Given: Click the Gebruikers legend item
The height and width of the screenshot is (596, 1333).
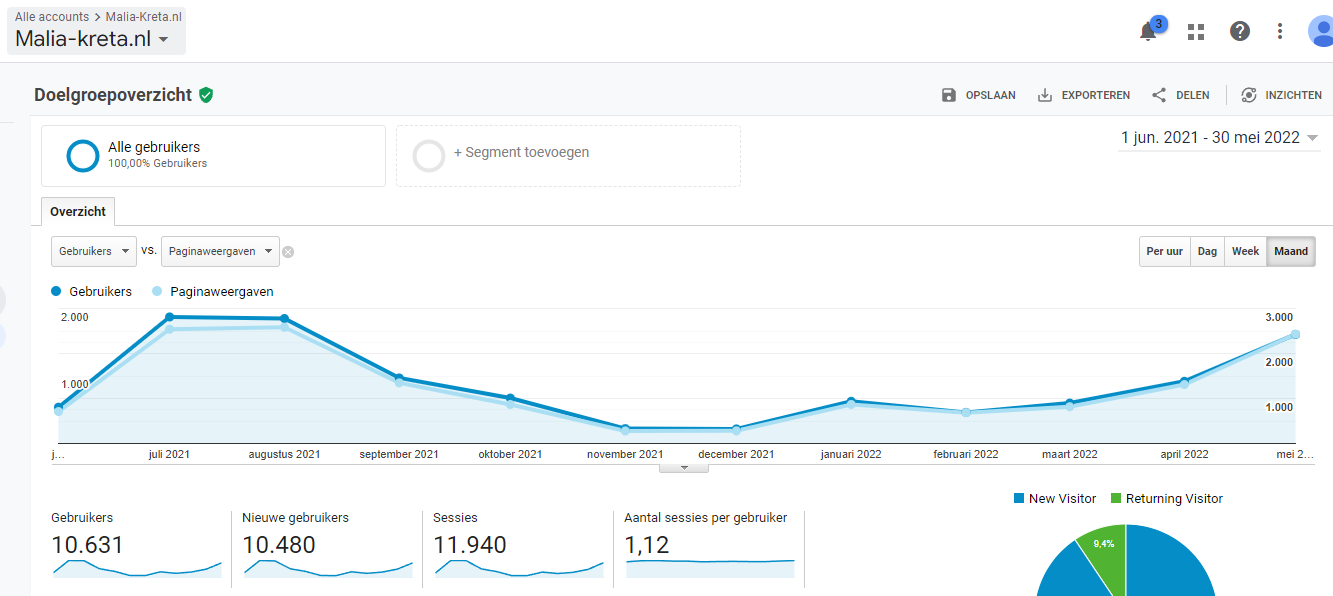Looking at the screenshot, I should point(92,291).
